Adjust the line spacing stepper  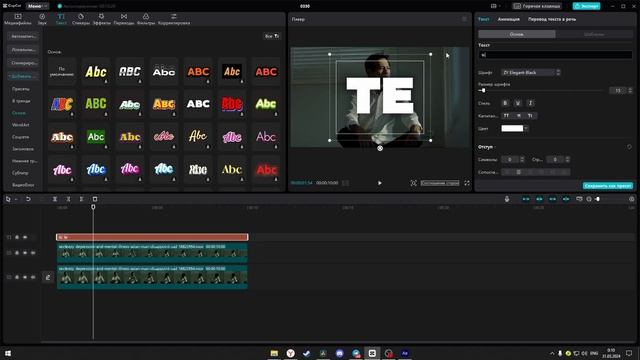567,160
